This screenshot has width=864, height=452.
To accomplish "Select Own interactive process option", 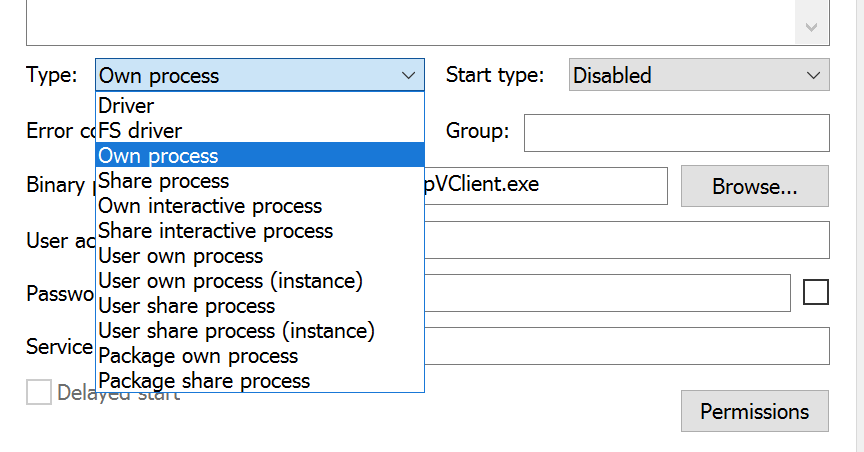I will point(210,206).
